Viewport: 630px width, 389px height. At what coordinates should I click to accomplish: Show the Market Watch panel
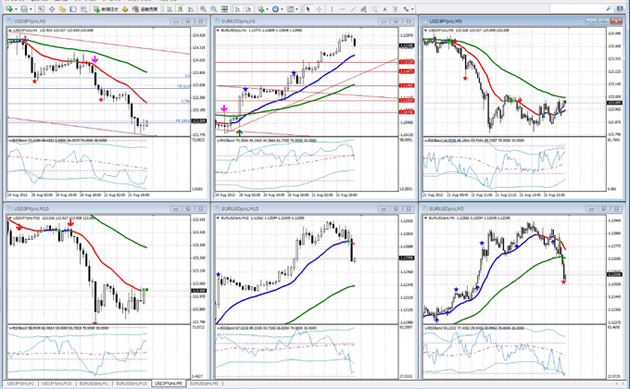coord(41,9)
